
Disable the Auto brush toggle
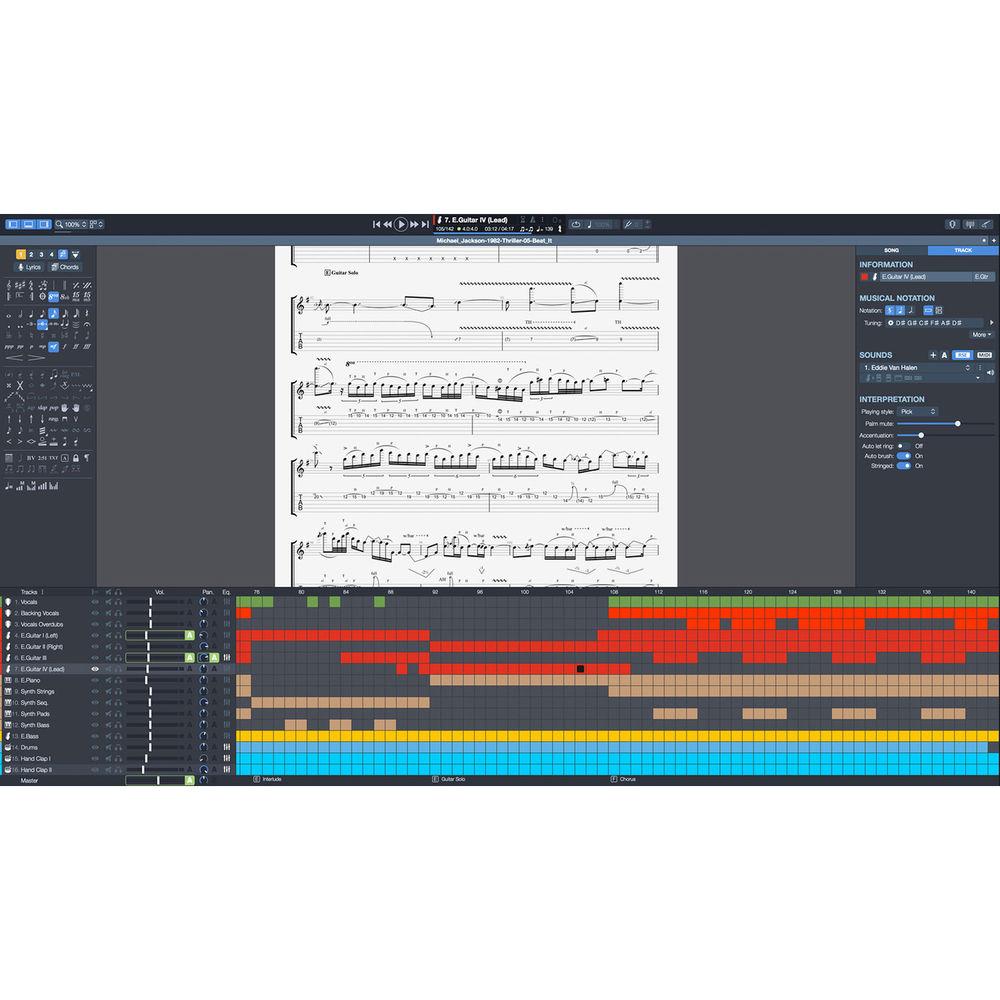click(x=902, y=456)
